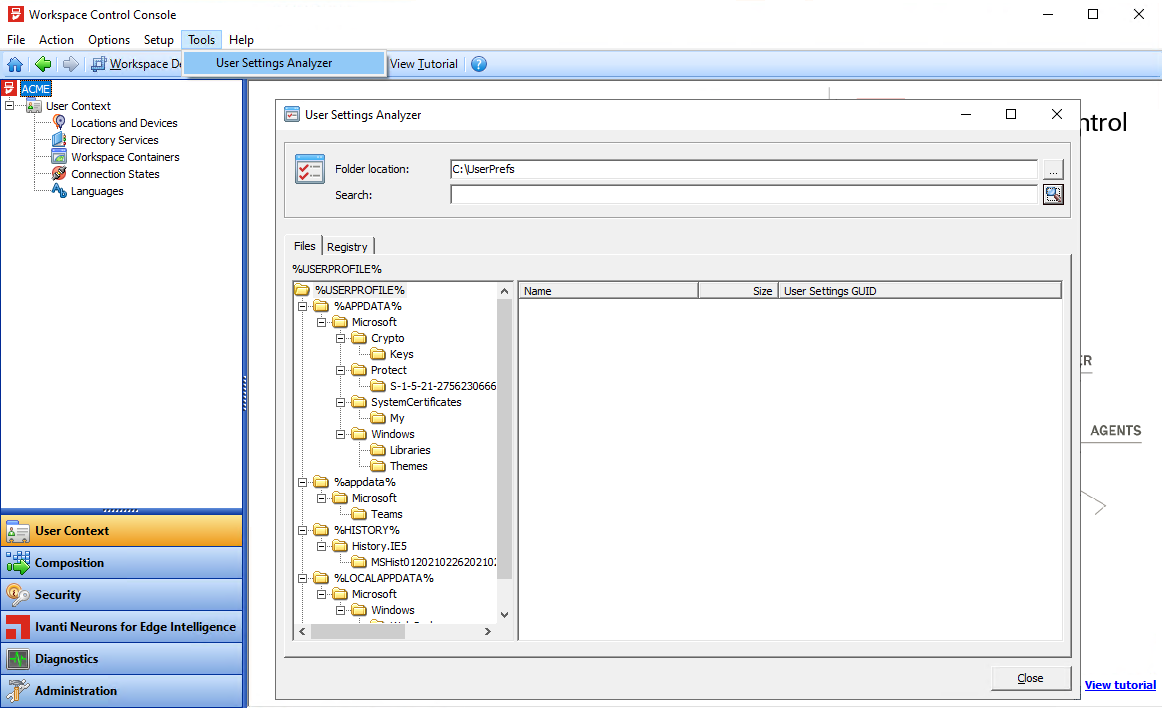This screenshot has width=1162, height=708.
Task: Click the grey forward arrow icon
Action: tap(70, 64)
